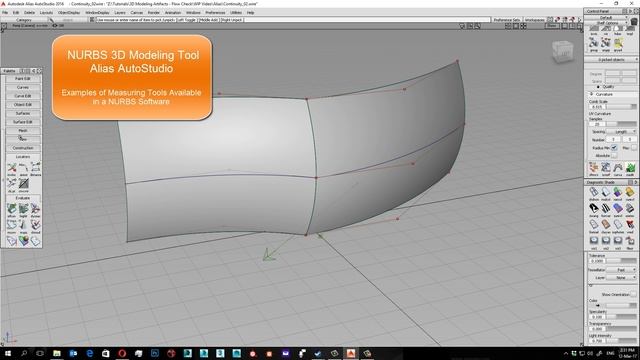Open the Category dropdown in the top bar
The height and width of the screenshot is (360, 640).
coord(24,20)
